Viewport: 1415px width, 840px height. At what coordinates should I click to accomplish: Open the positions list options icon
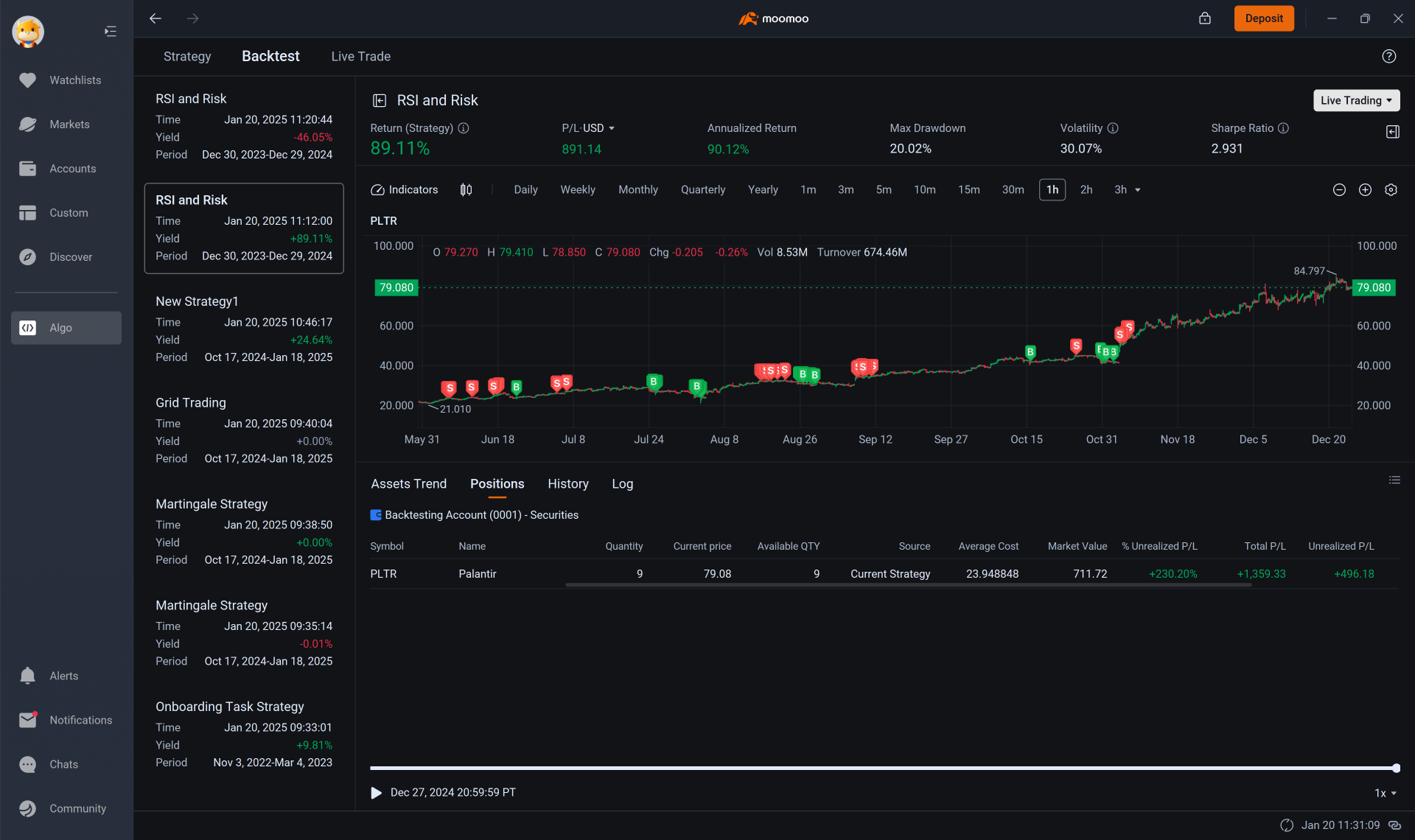1394,480
